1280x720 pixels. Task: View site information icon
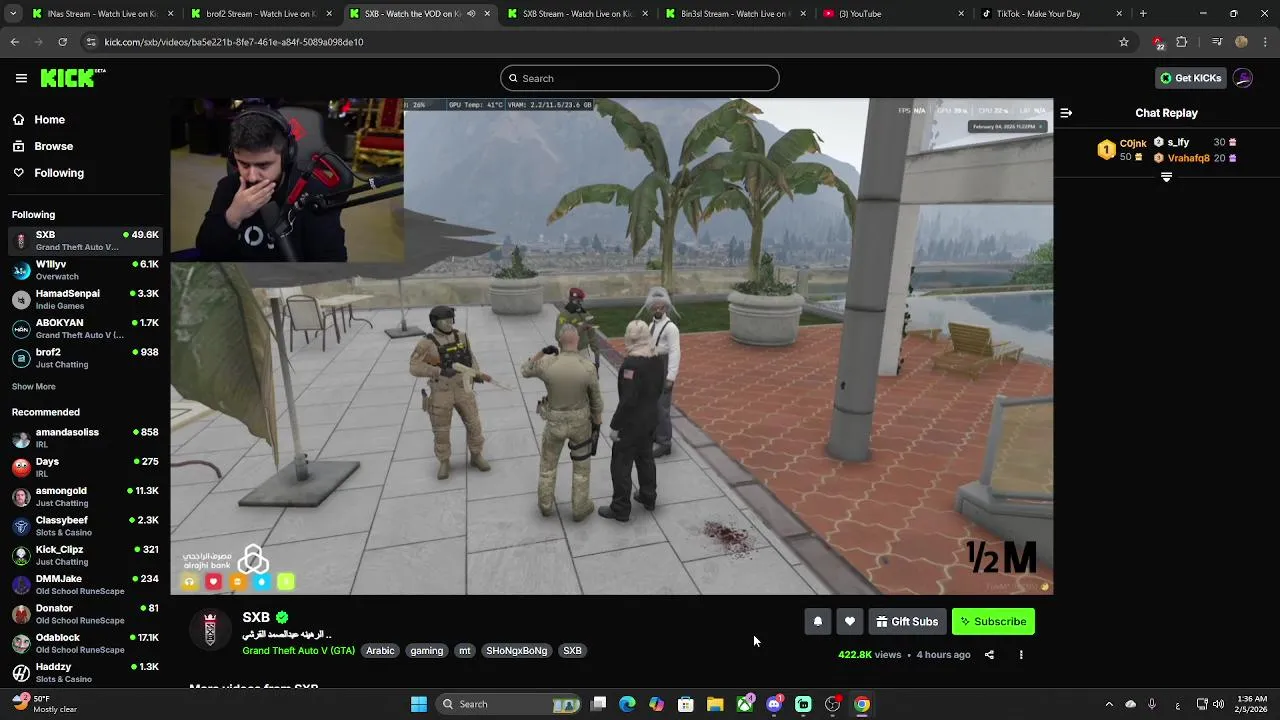(91, 42)
